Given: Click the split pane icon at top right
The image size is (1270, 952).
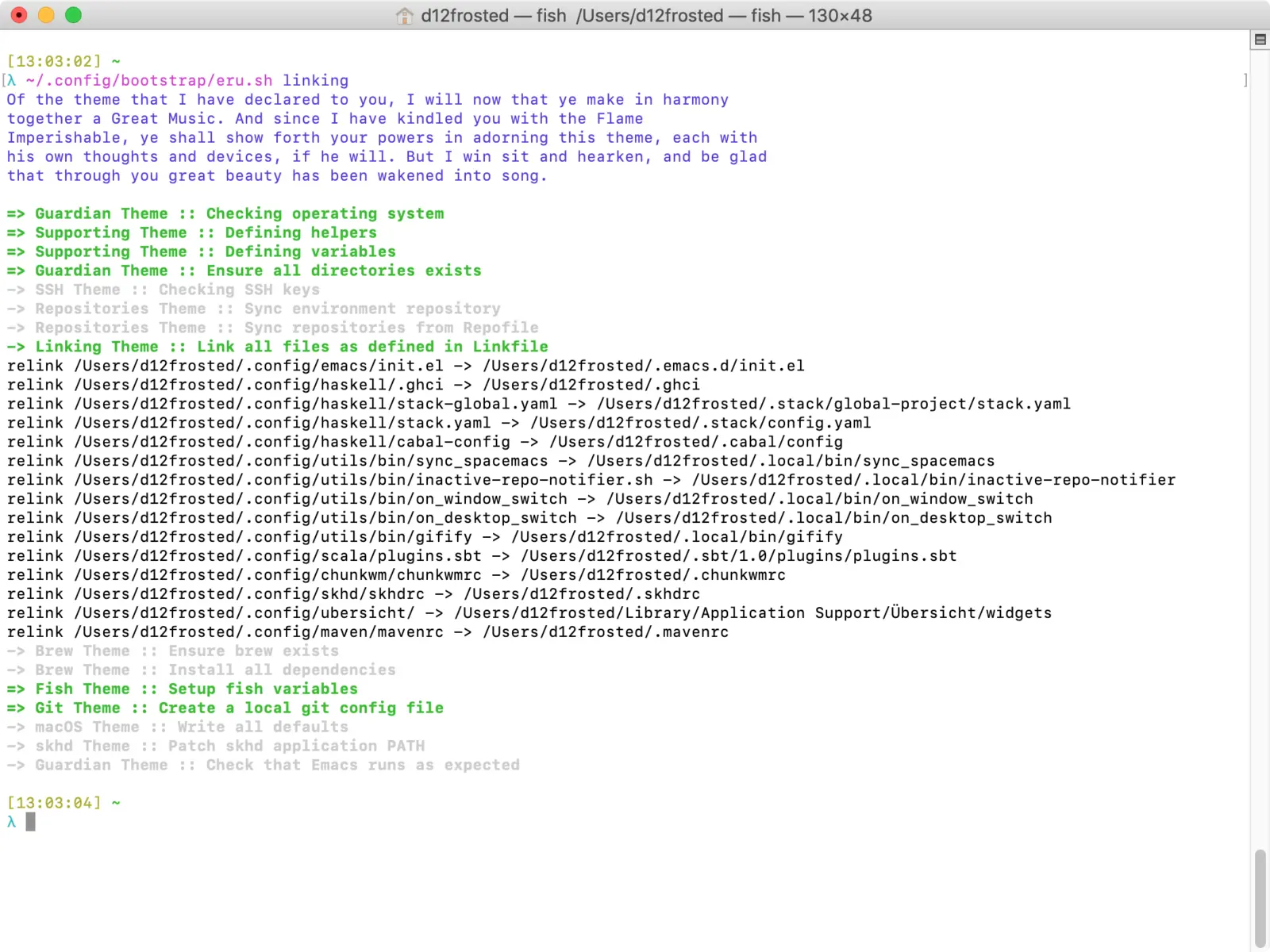Looking at the screenshot, I should pos(1260,40).
